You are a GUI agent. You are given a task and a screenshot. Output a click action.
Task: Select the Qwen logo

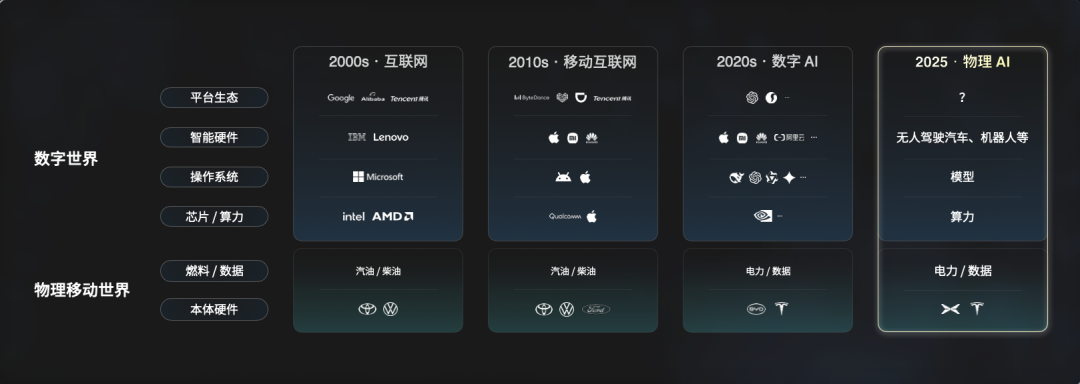click(x=772, y=178)
